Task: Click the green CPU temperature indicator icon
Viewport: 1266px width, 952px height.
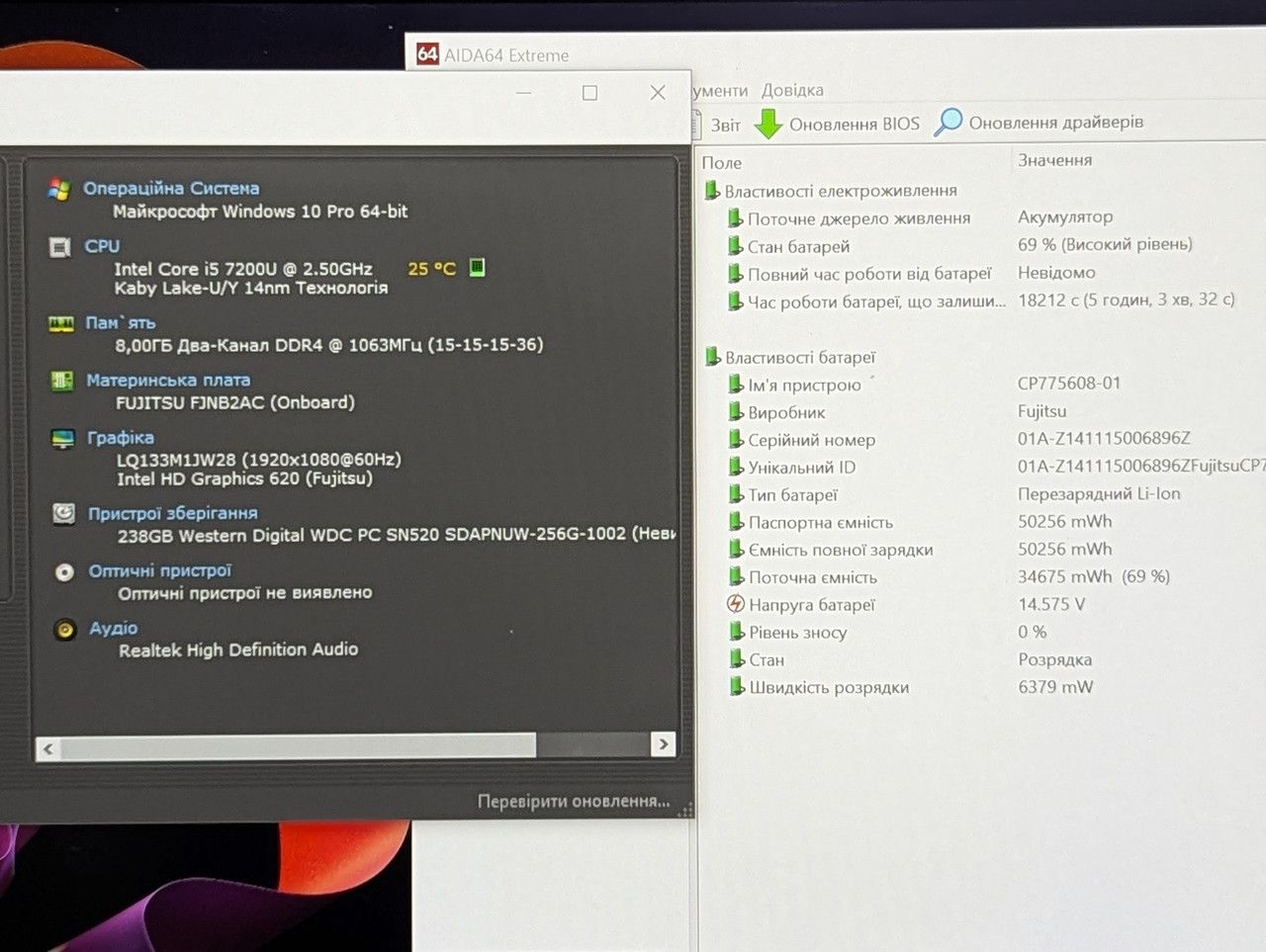Action: click(477, 267)
